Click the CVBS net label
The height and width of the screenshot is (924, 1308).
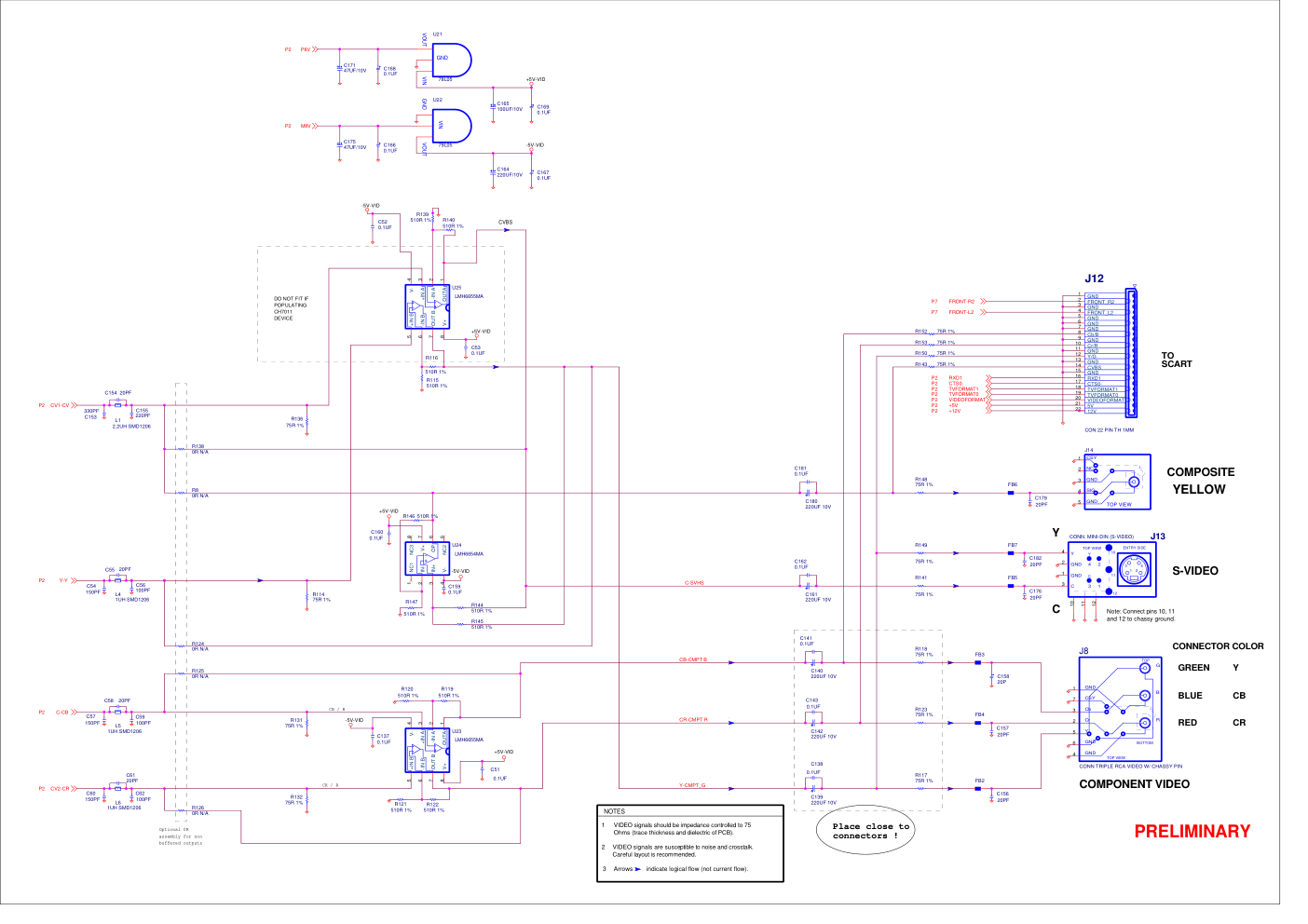(505, 223)
